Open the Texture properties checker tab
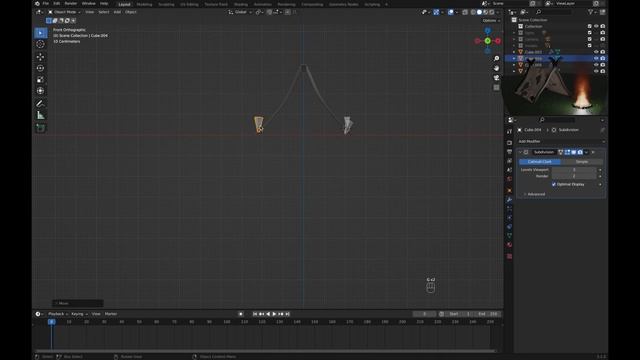 tap(509, 256)
